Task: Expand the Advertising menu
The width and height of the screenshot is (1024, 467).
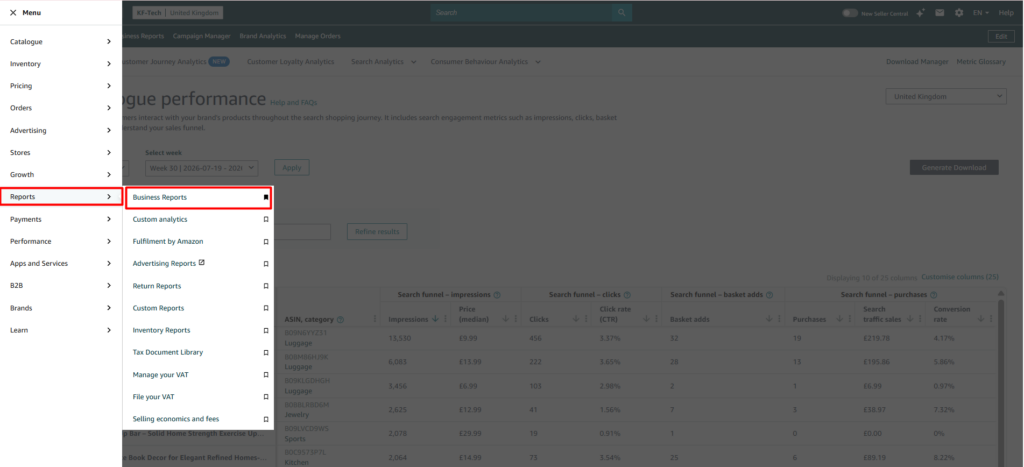Action: (x=61, y=131)
